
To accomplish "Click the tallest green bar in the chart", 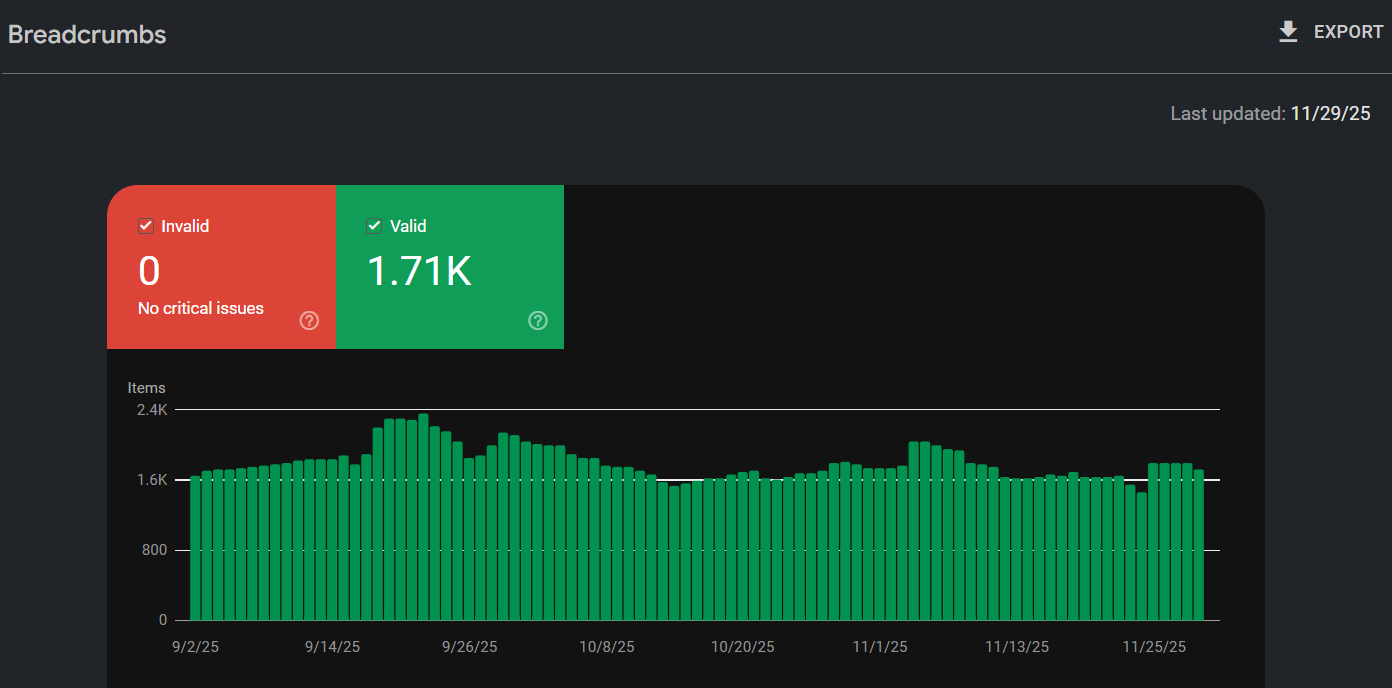I will [424, 520].
